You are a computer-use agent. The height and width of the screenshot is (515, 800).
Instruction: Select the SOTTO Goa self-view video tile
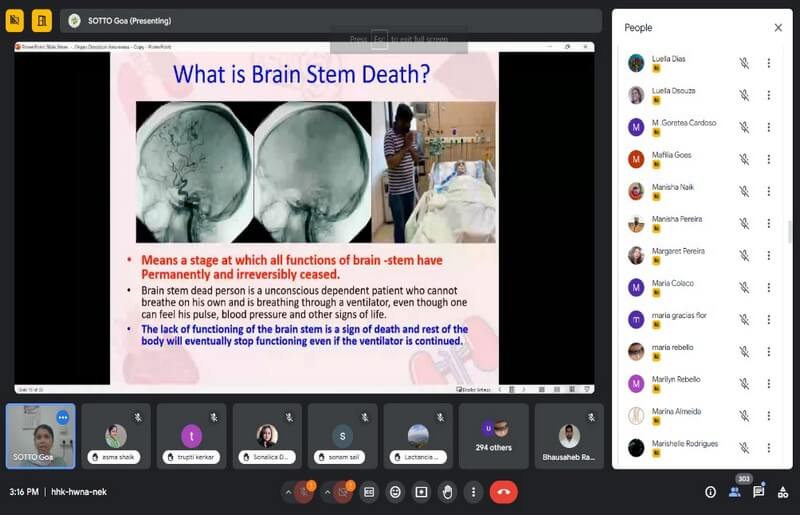point(40,435)
